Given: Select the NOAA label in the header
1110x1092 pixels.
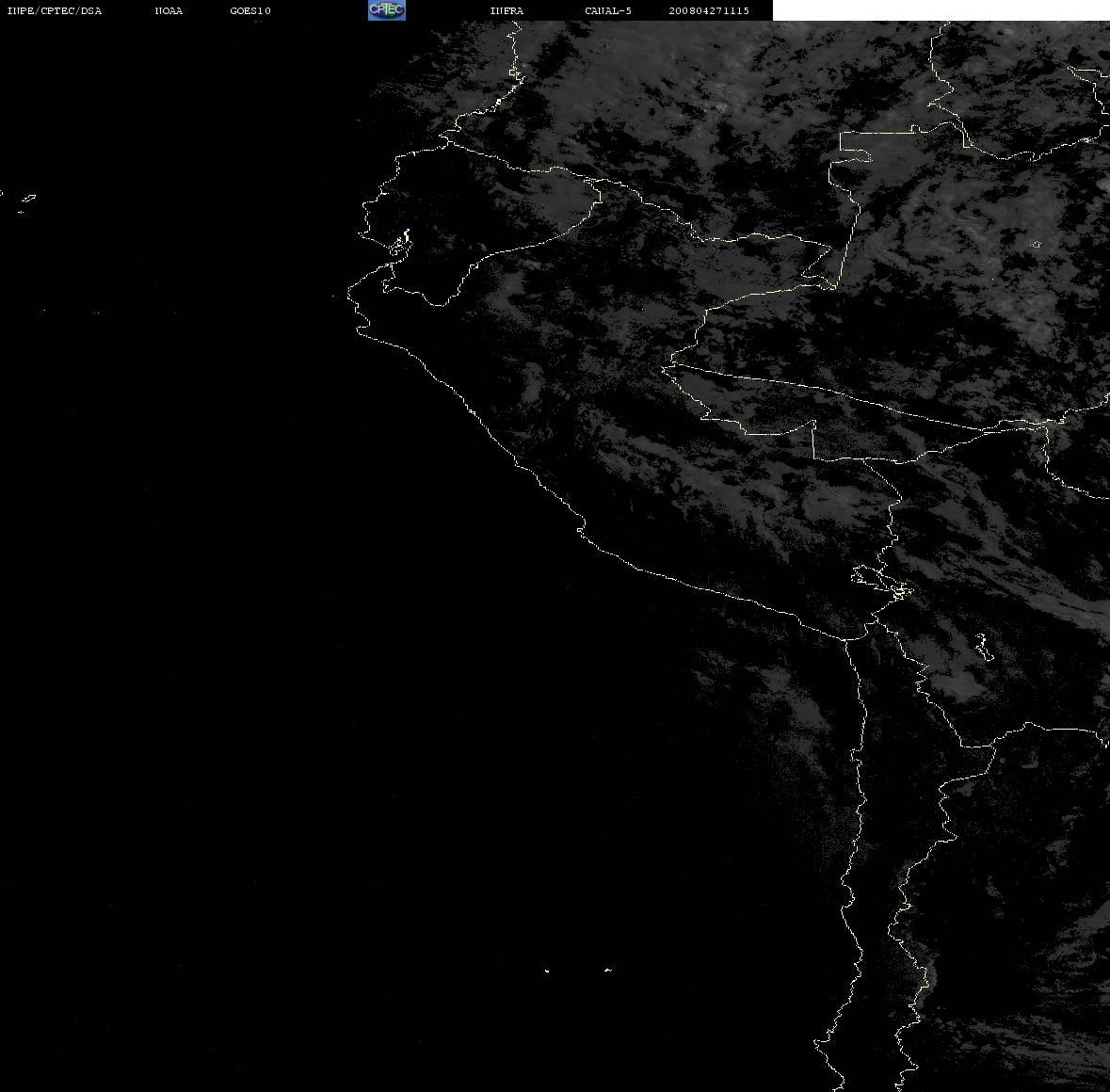Looking at the screenshot, I should pyautogui.click(x=169, y=10).
